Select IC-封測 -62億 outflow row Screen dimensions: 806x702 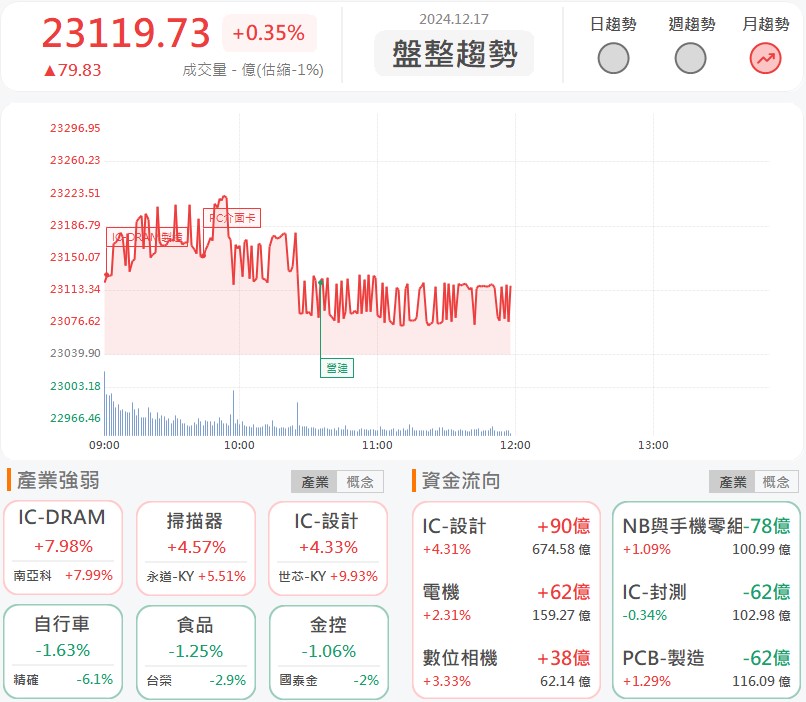coord(706,602)
